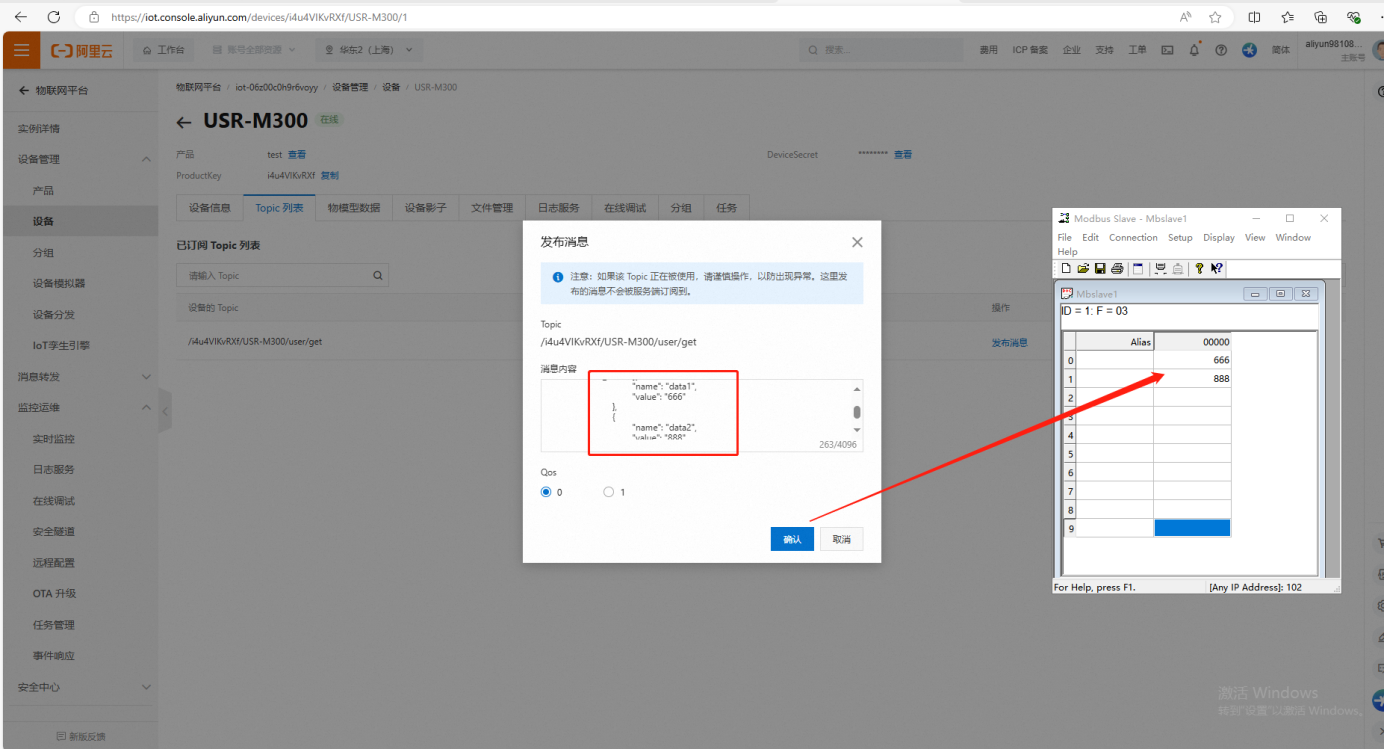The width and height of the screenshot is (1384, 749).
Task: Switch to 设备信息 tab
Action: click(210, 208)
